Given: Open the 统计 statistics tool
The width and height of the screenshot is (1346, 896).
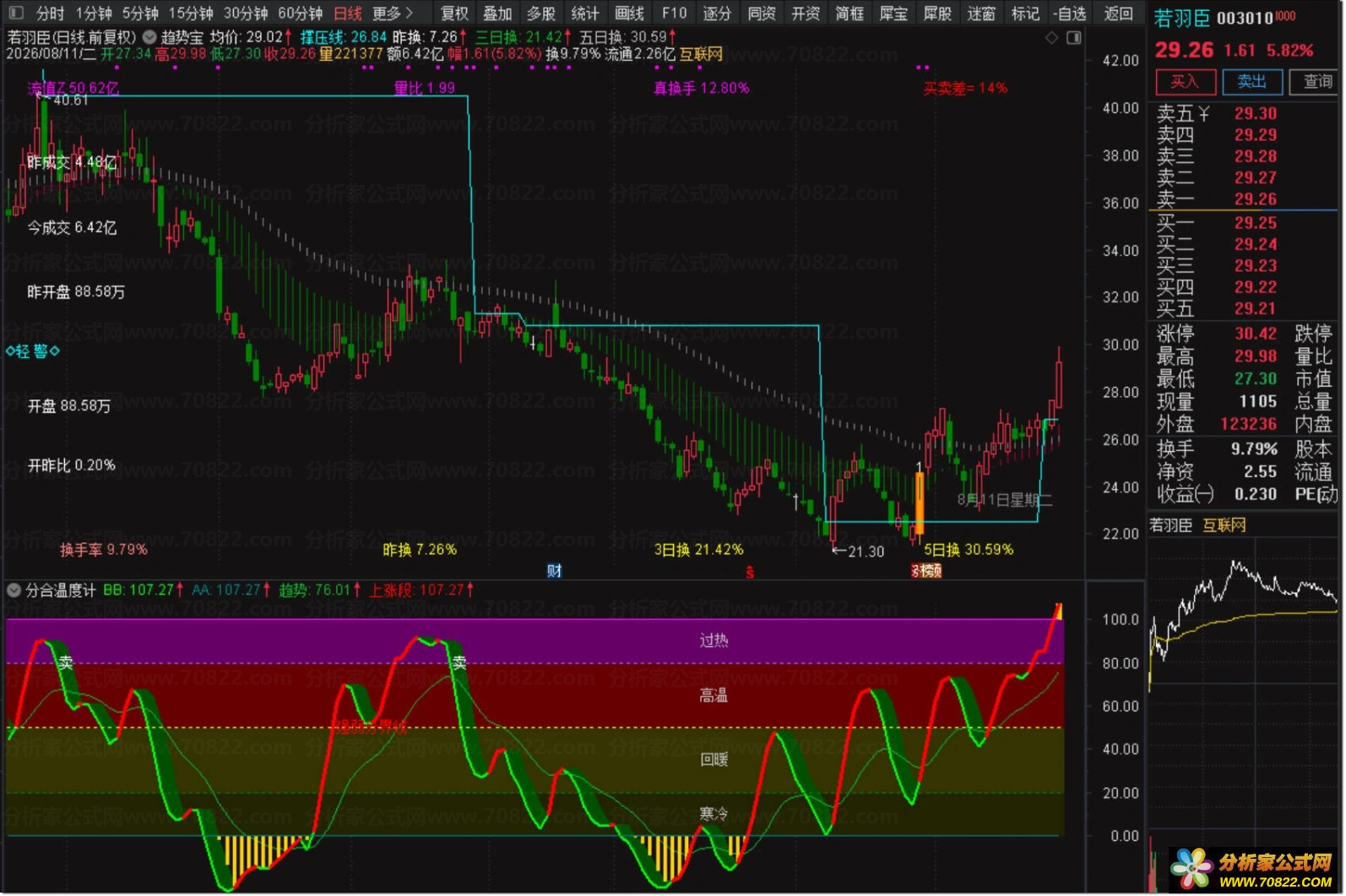Looking at the screenshot, I should [x=585, y=14].
